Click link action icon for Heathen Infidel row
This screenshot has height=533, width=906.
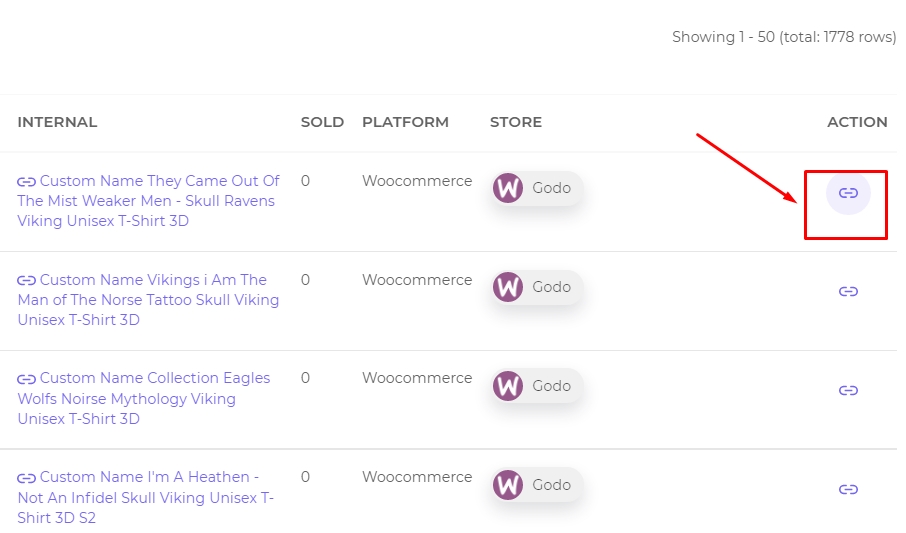[x=848, y=489]
